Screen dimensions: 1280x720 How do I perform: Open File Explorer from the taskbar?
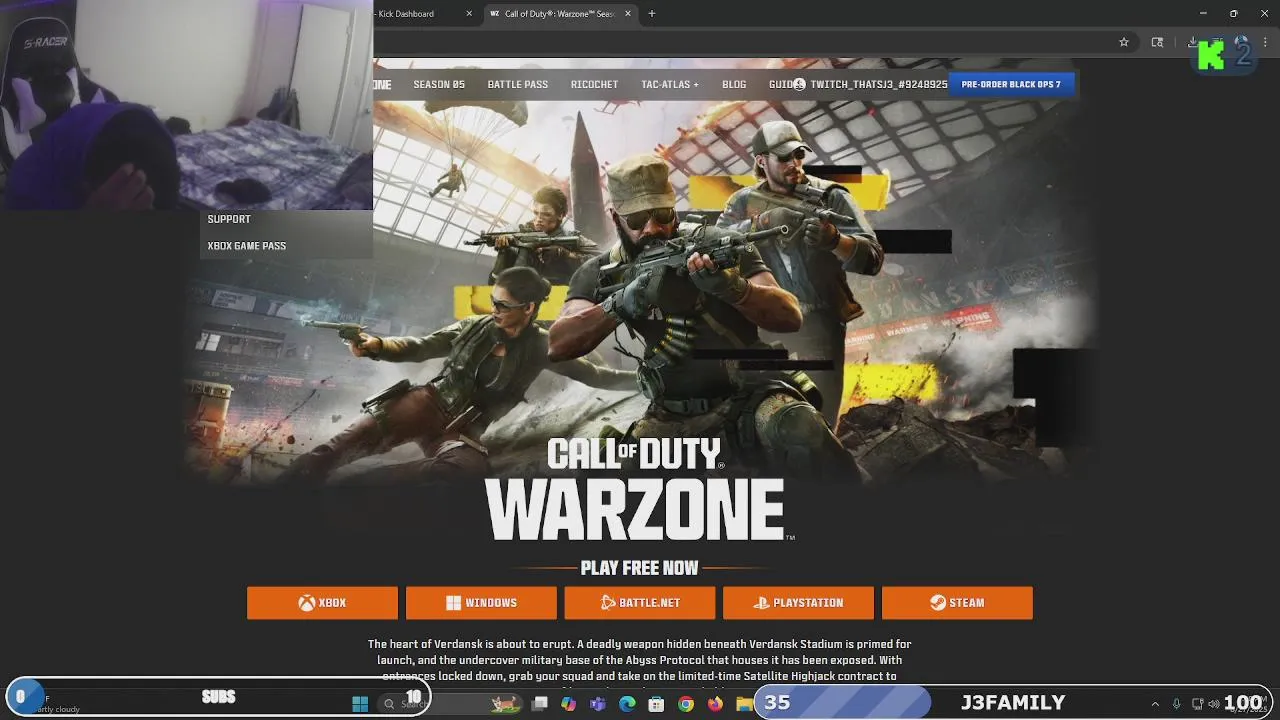tap(744, 704)
